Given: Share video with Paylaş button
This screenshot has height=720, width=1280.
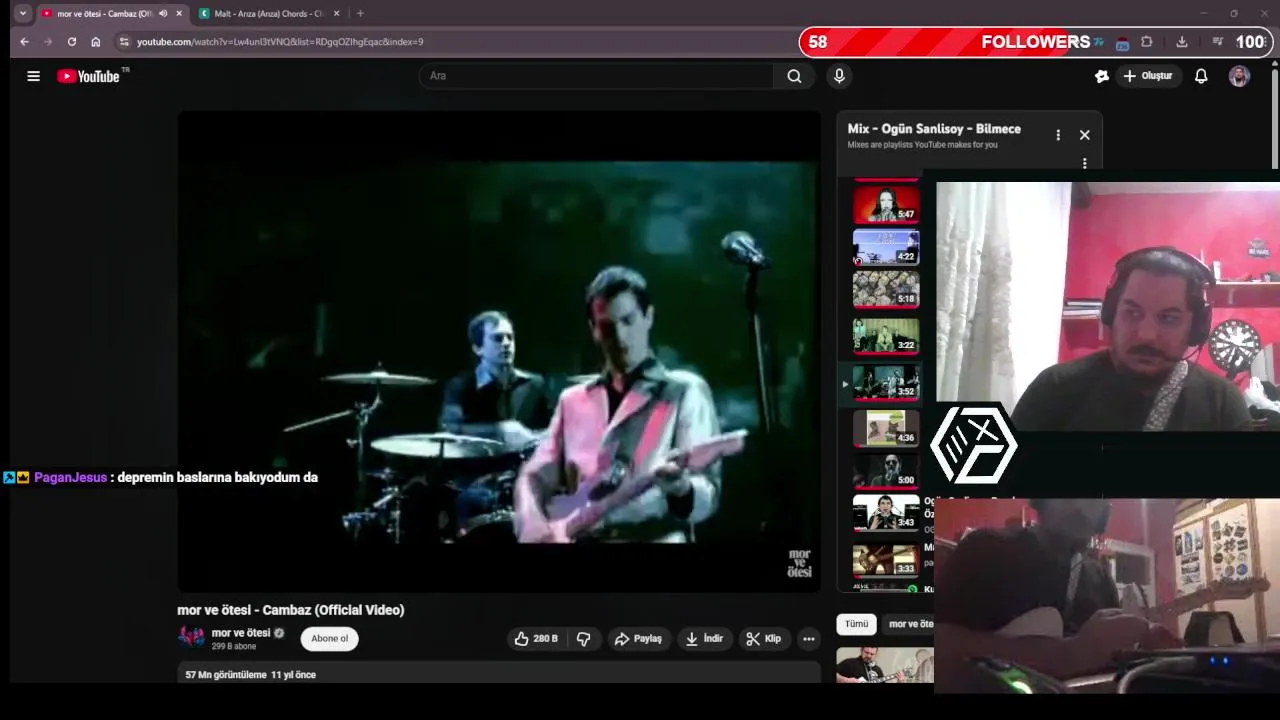Looking at the screenshot, I should [638, 639].
